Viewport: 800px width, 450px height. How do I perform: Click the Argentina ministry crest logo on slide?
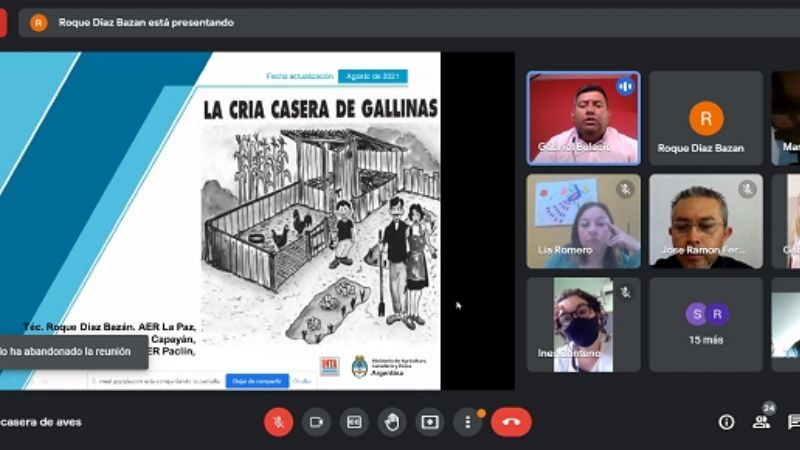[360, 366]
